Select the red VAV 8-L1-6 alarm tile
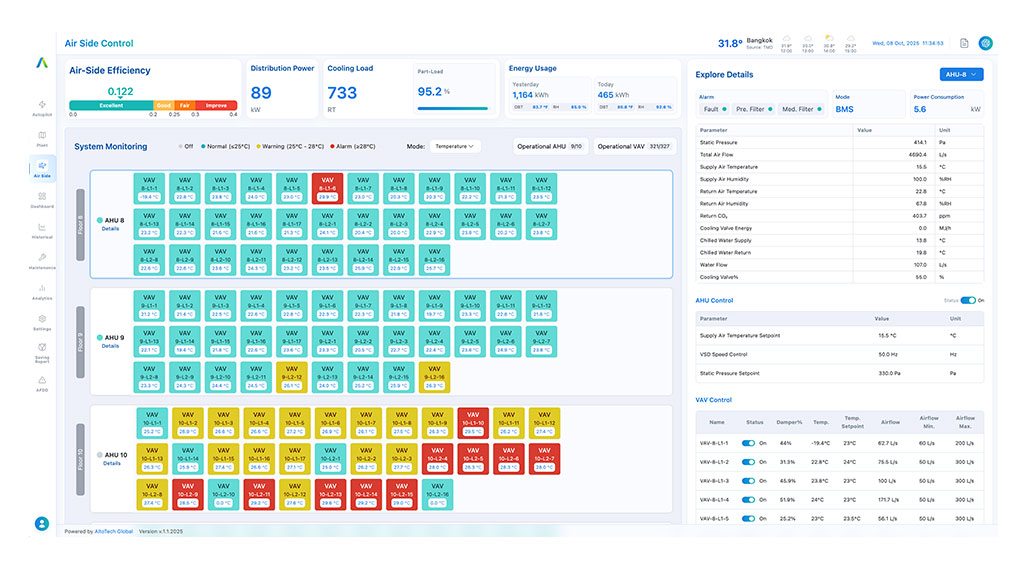The height and width of the screenshot is (570, 1024). pyautogui.click(x=327, y=187)
